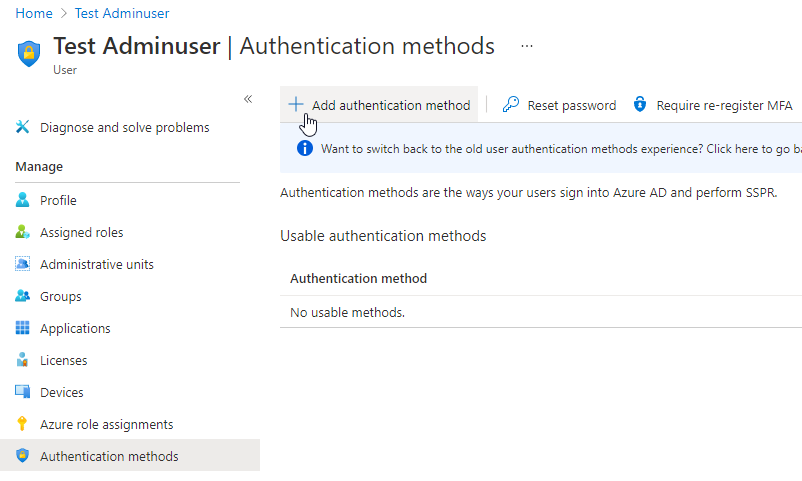Open the ellipsis more options menu
Viewport: 802px width, 481px height.
point(527,46)
